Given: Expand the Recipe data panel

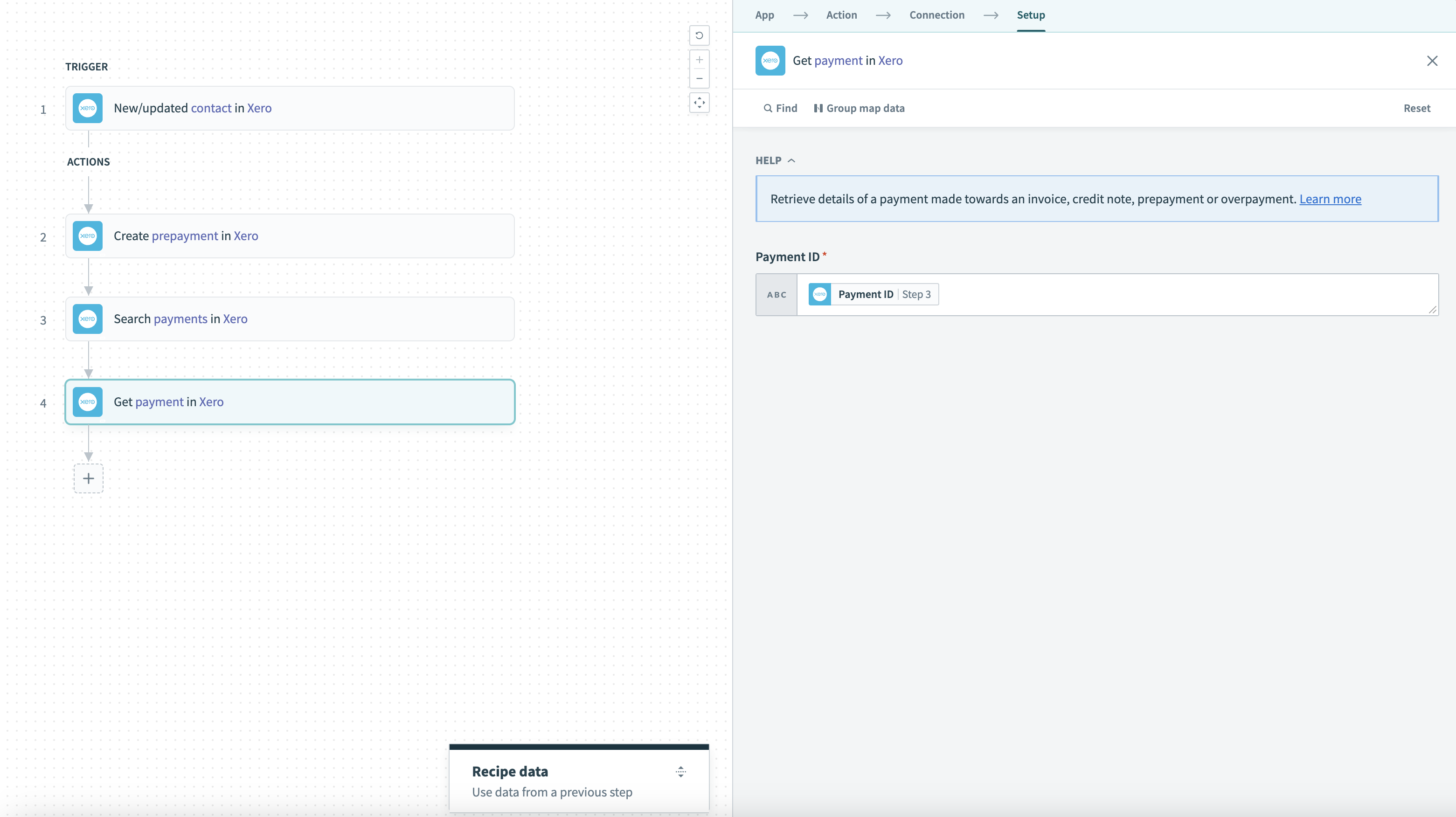Looking at the screenshot, I should (680, 772).
